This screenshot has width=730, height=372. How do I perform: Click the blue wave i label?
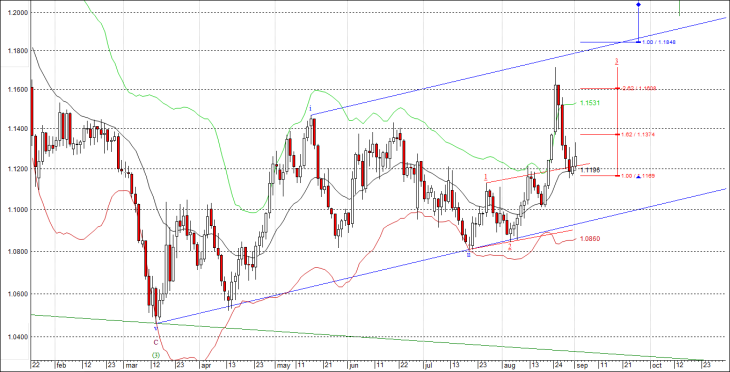(311, 108)
